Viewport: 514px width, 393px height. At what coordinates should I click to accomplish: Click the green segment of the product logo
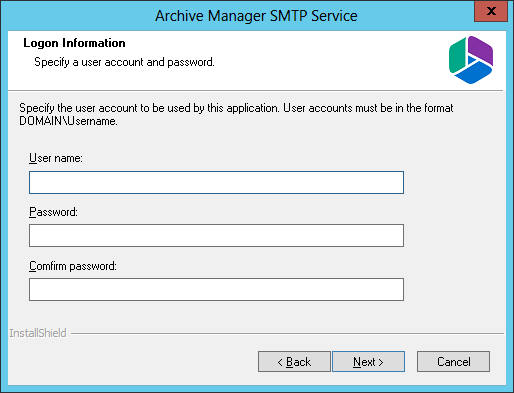pyautogui.click(x=457, y=57)
